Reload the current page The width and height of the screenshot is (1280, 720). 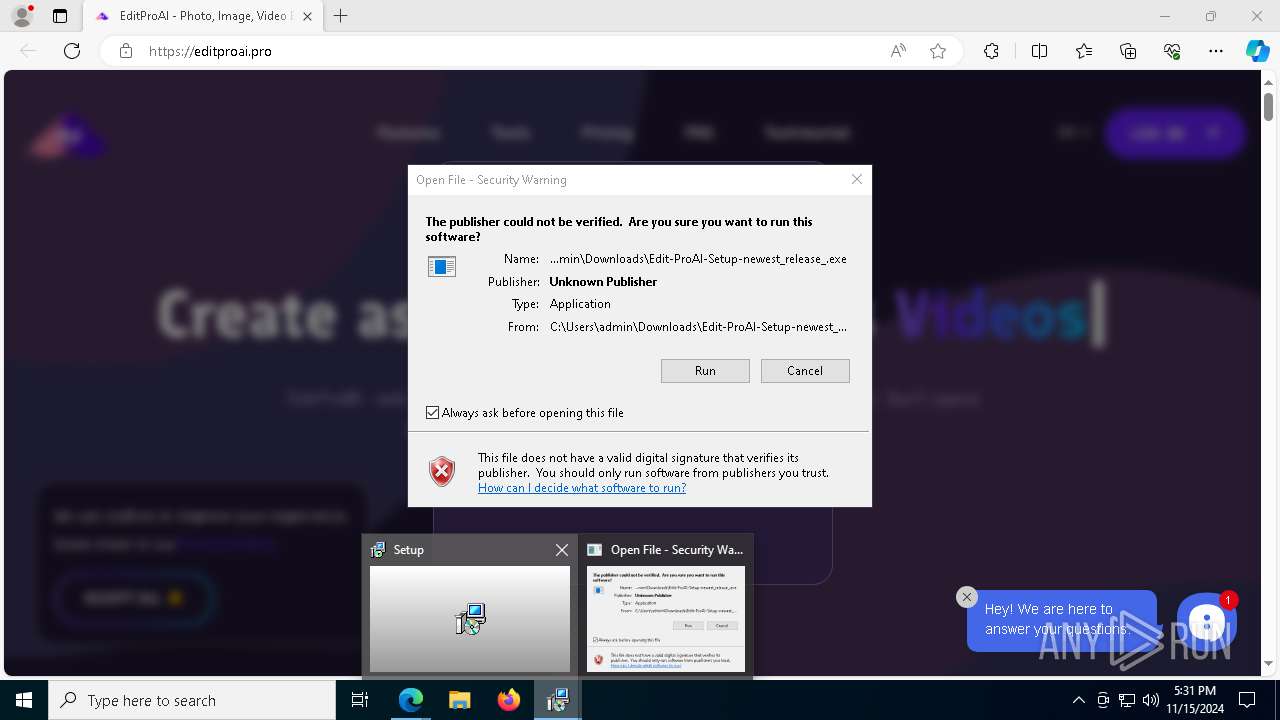[72, 51]
